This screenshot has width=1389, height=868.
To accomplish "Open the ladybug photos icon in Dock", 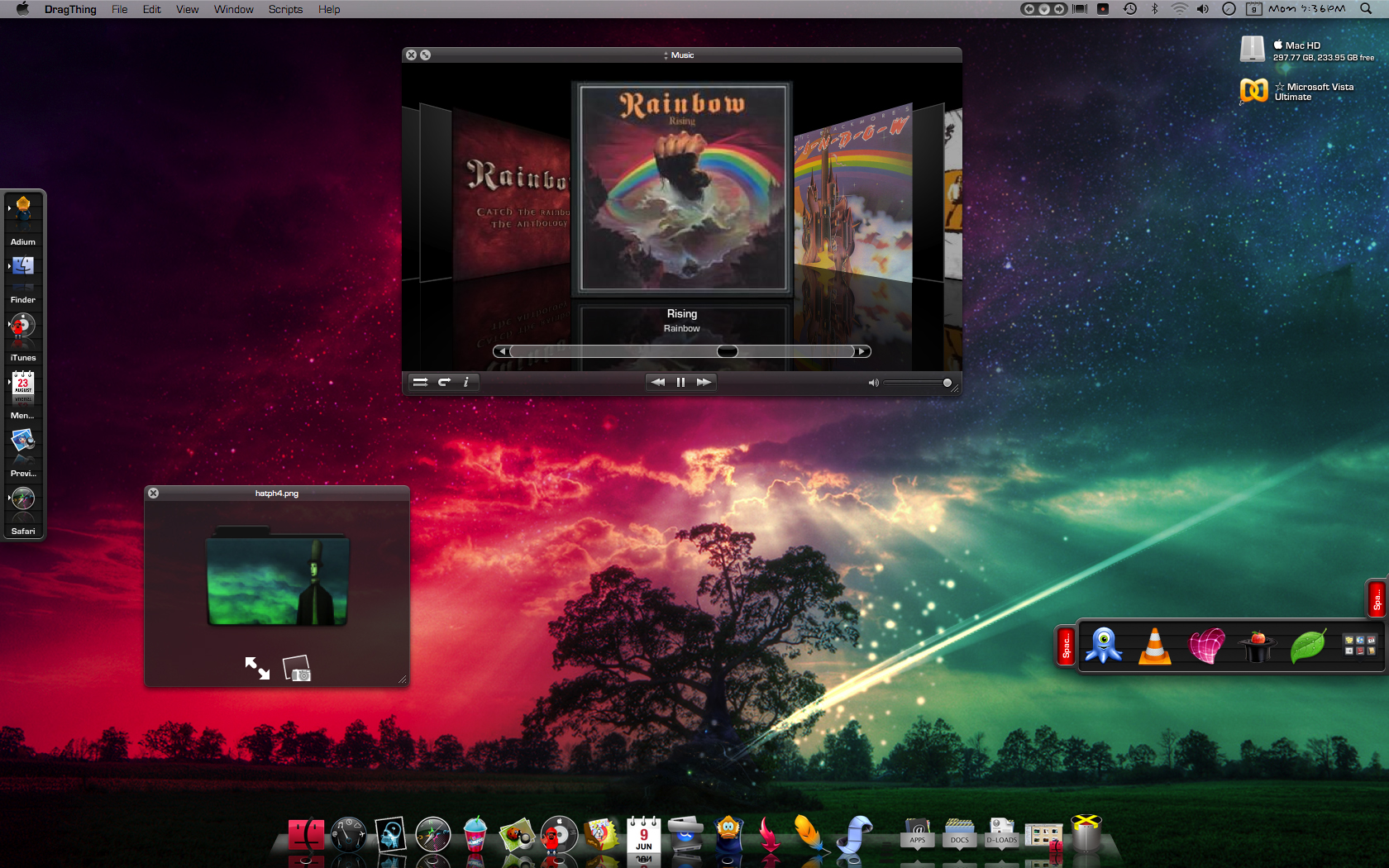I will 518,835.
